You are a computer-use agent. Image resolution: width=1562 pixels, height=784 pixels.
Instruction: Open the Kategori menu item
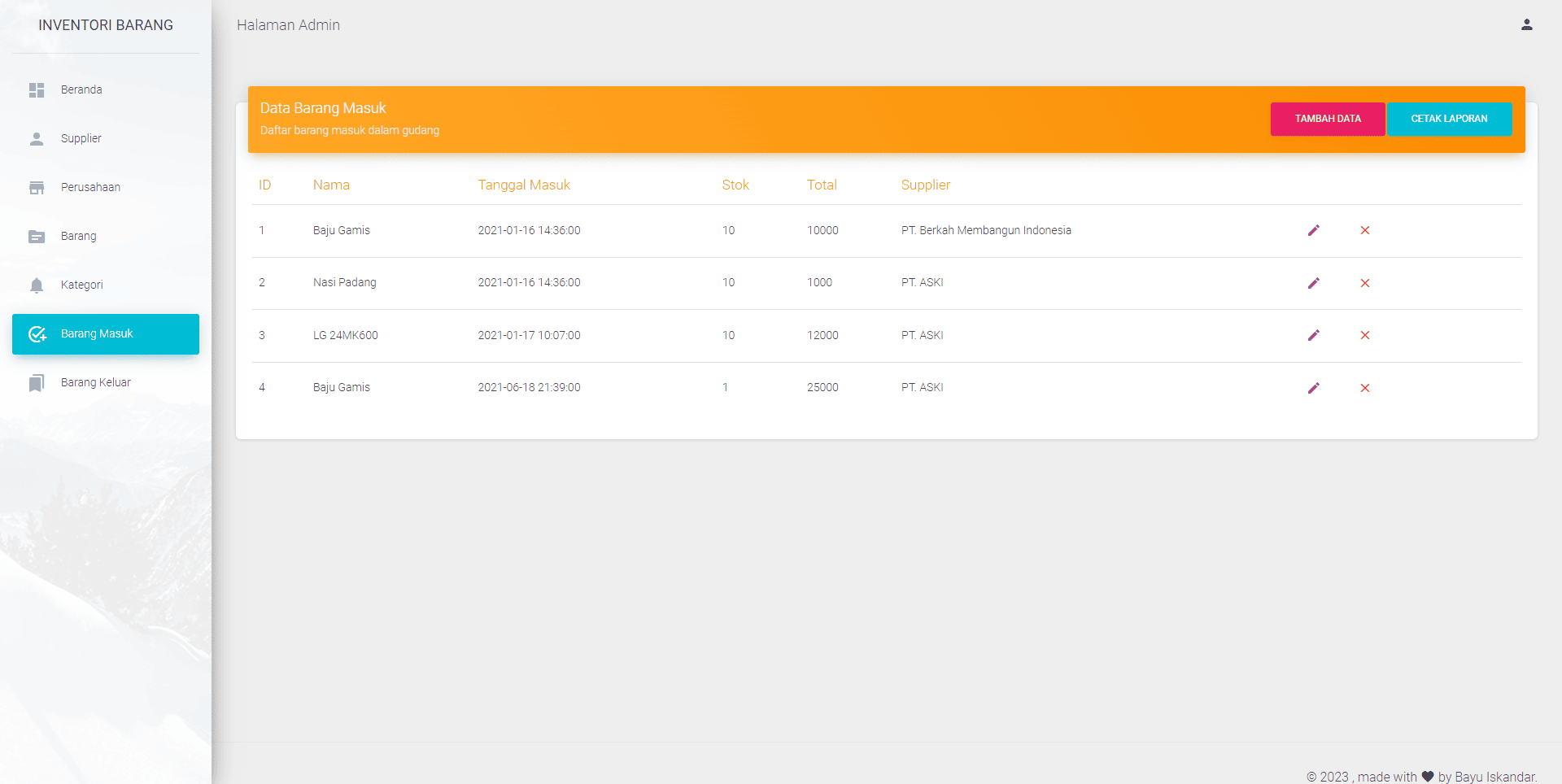coord(106,285)
